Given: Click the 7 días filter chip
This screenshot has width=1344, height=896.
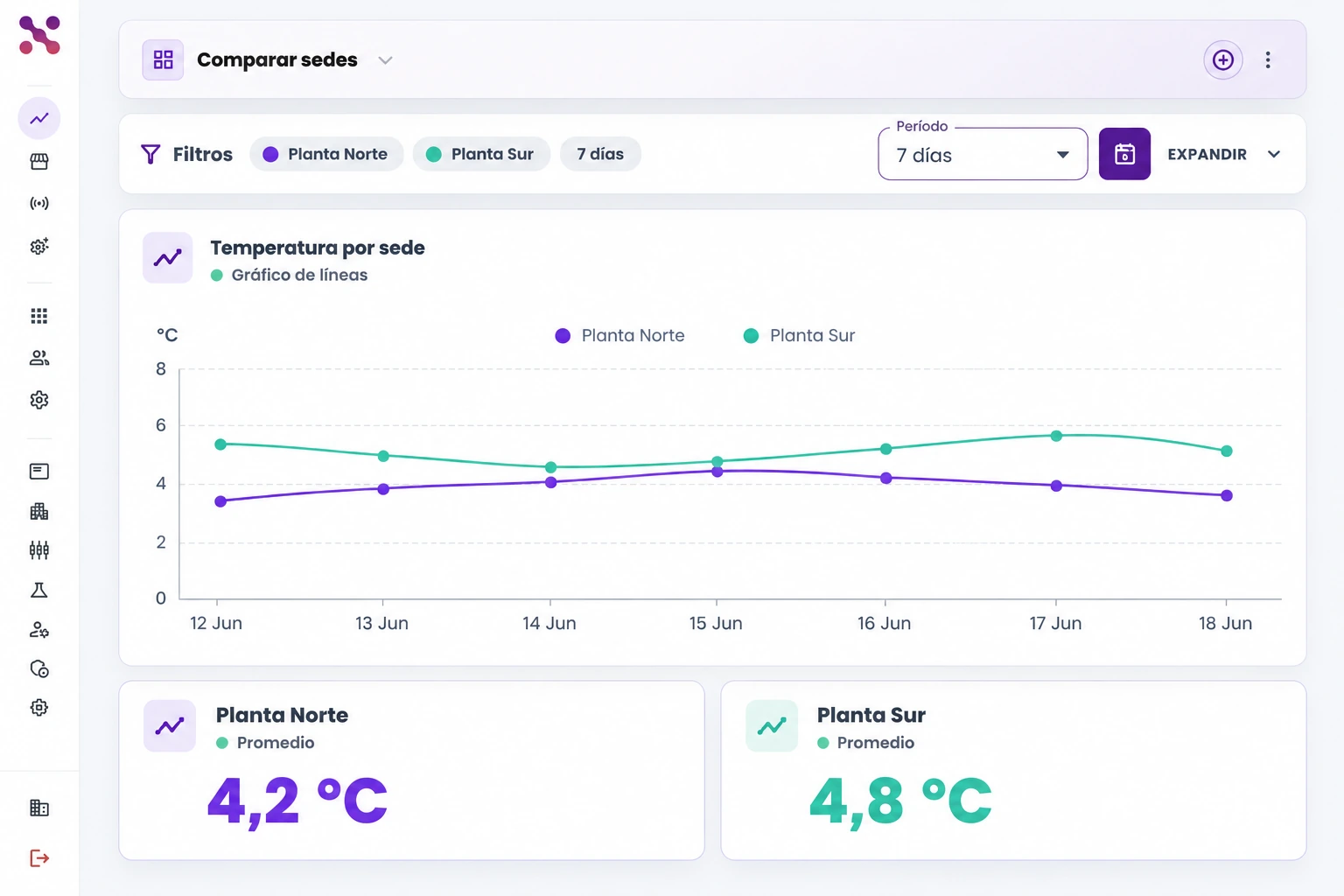Looking at the screenshot, I should [x=600, y=154].
